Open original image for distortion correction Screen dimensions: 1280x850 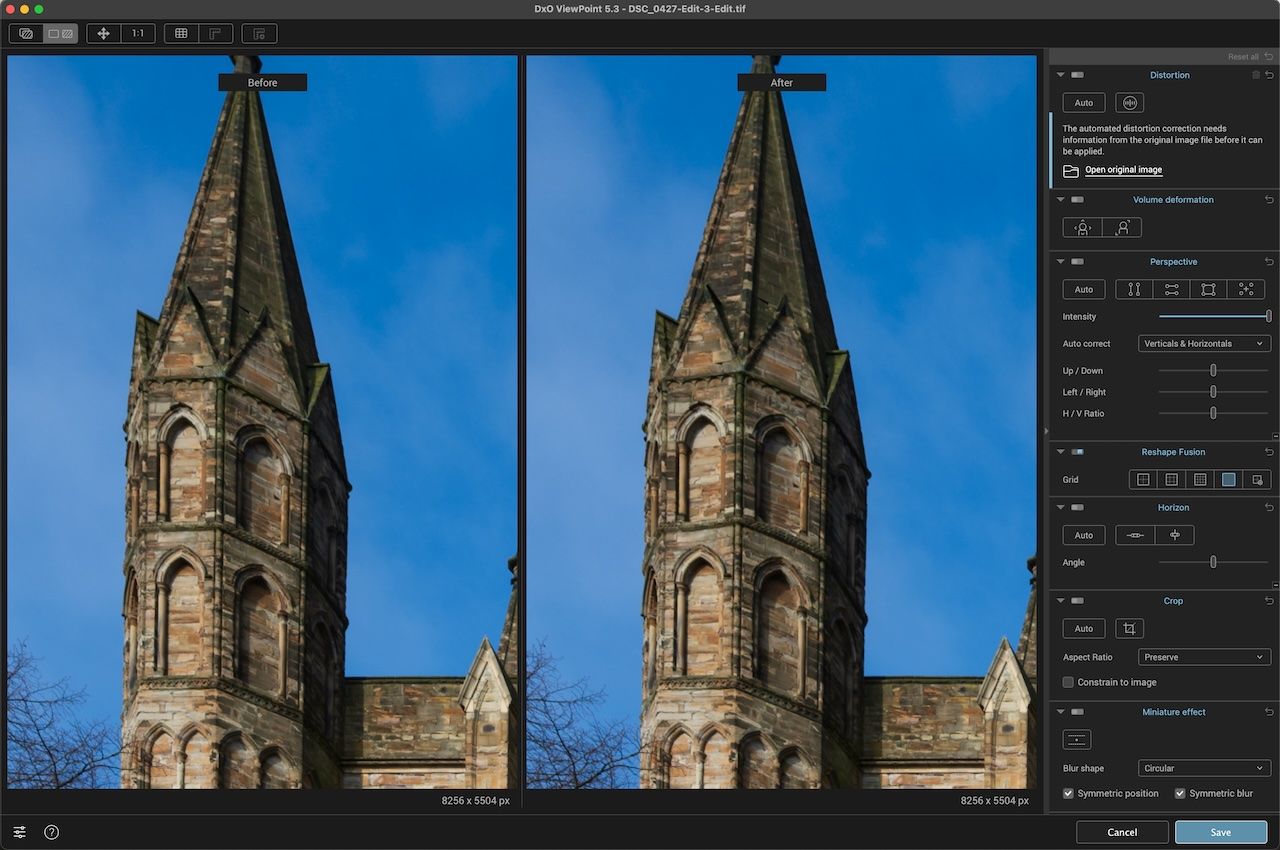point(1123,169)
